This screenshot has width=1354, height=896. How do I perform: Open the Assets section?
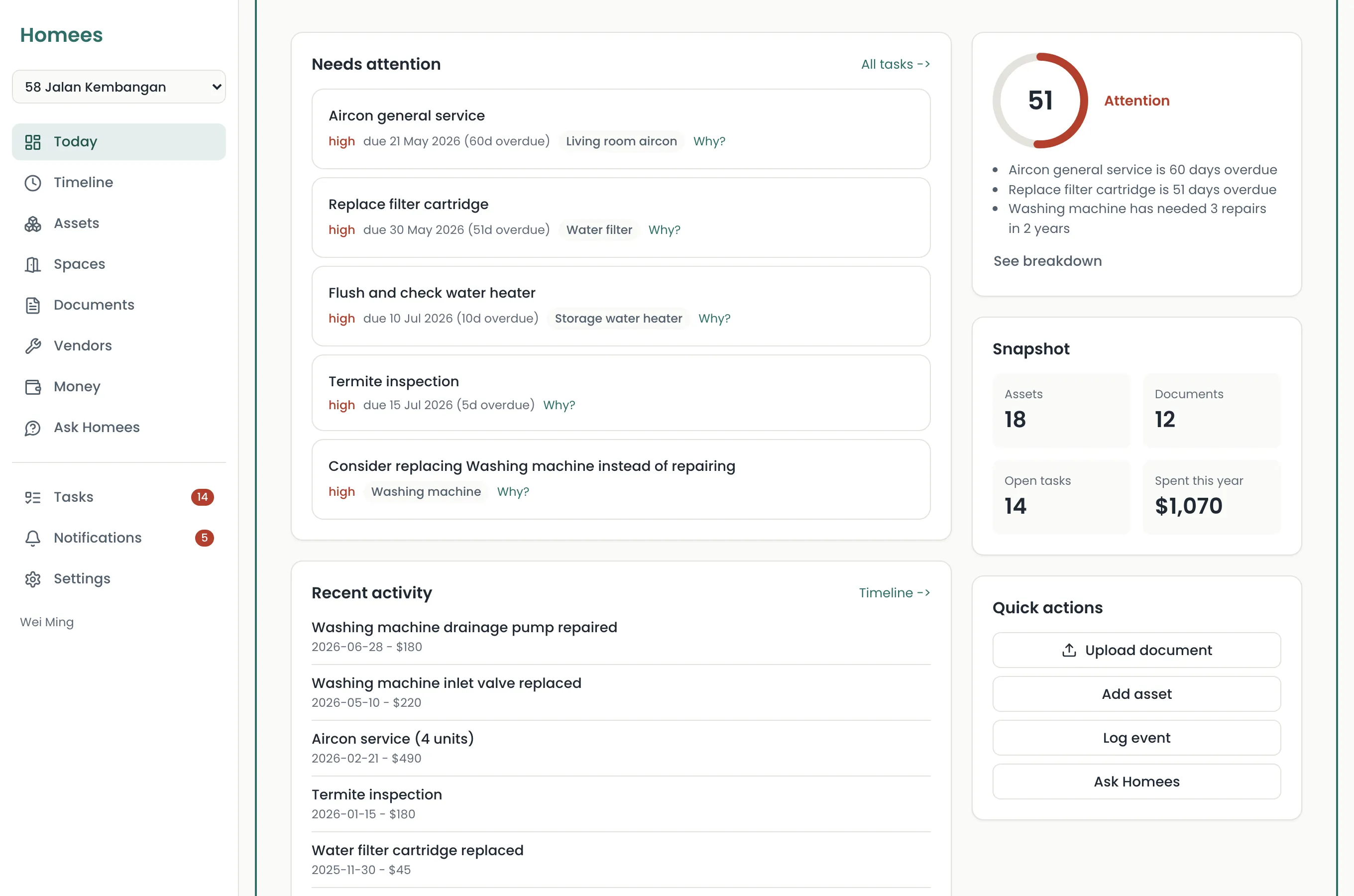[119, 224]
